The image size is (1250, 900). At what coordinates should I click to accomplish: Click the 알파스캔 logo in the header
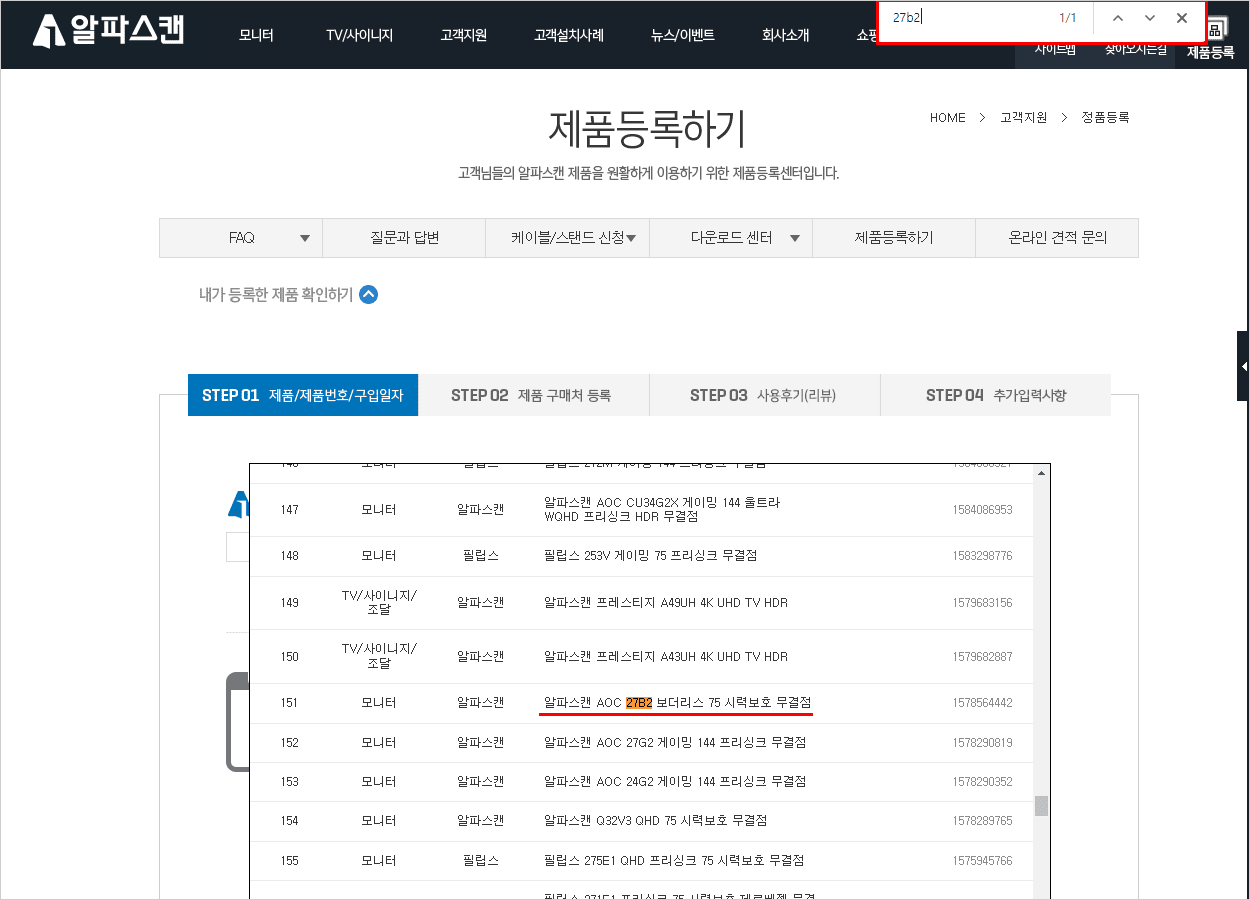pos(109,31)
